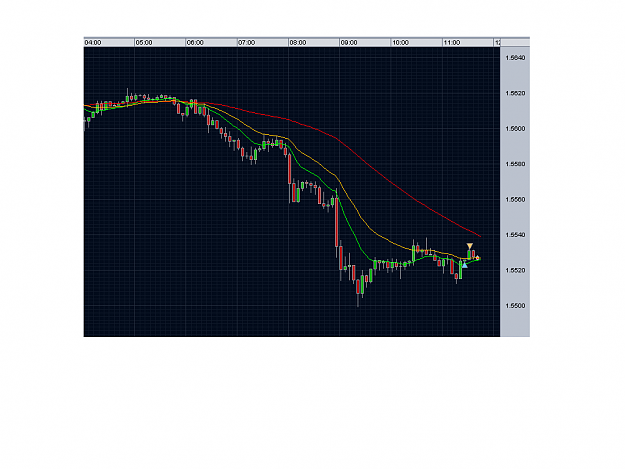Click the 1.5560 price axis label
625x469 pixels.
(515, 200)
